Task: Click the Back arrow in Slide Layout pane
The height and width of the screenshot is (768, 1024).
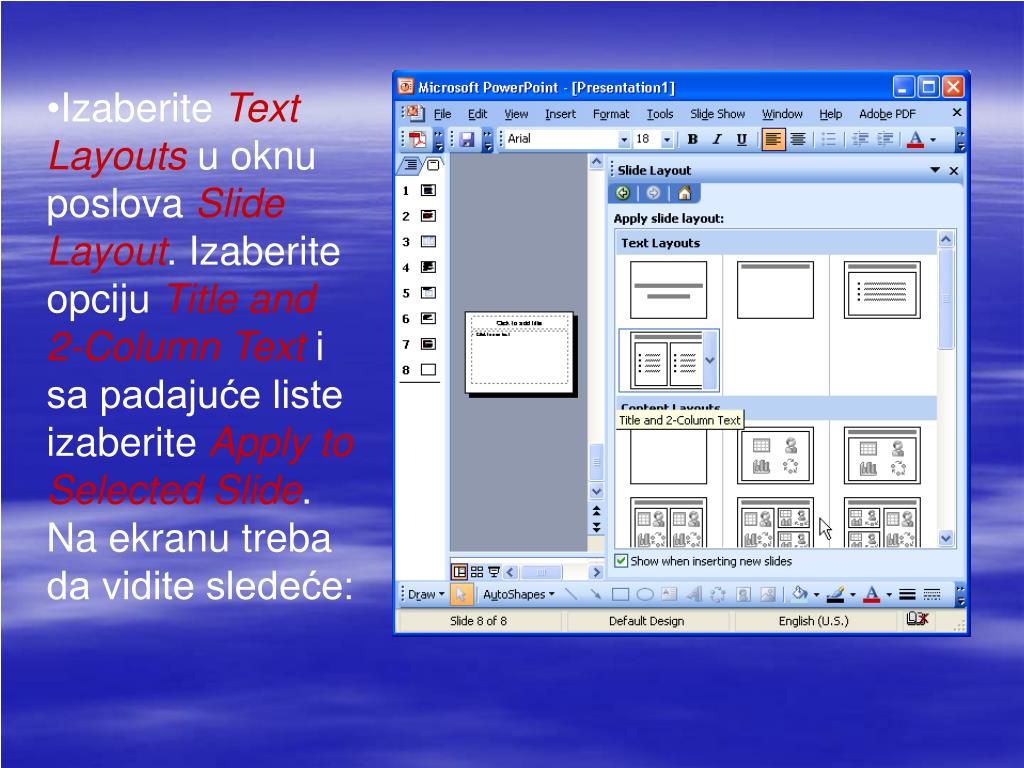Action: (x=623, y=193)
